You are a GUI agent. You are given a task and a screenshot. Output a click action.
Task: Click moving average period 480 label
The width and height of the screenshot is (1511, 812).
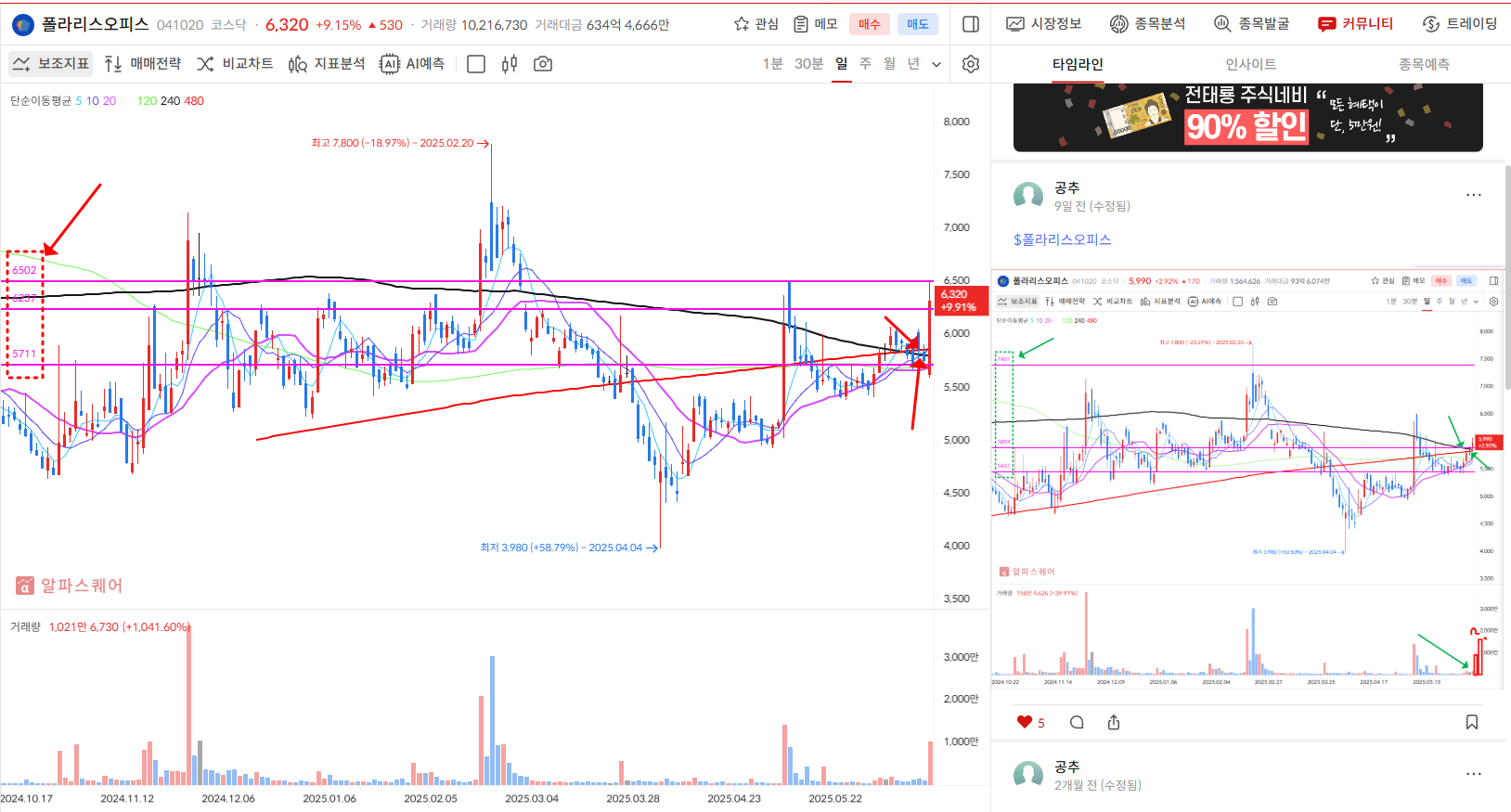pos(194,101)
